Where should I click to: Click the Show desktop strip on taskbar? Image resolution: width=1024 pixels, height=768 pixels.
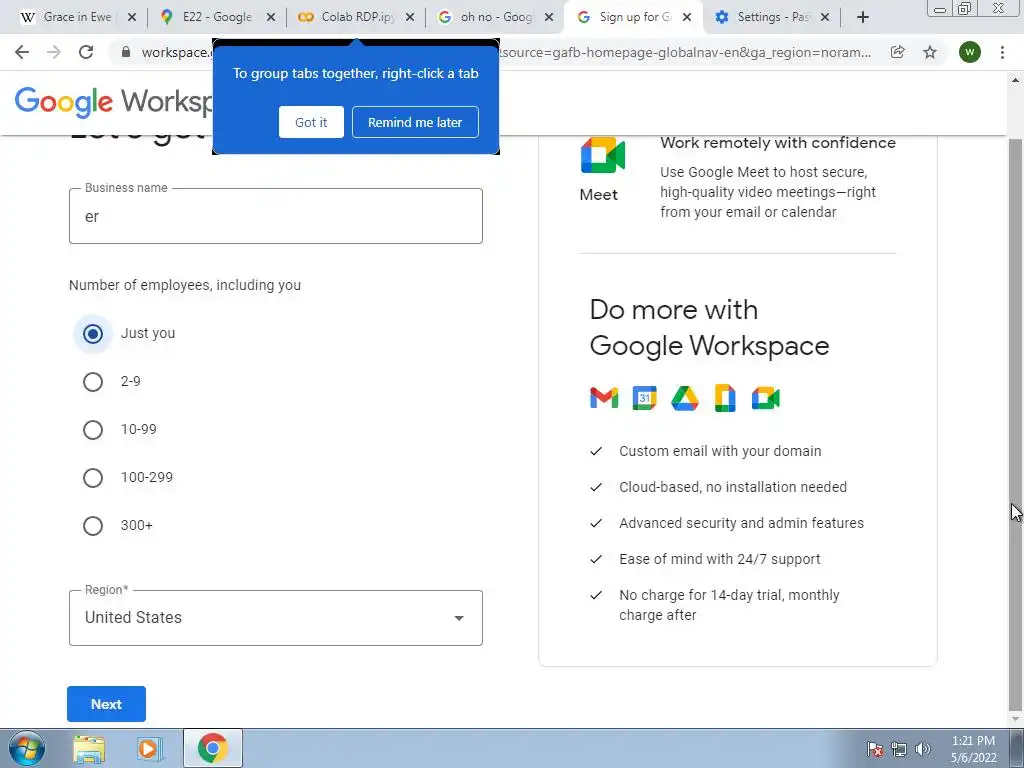click(x=1017, y=748)
